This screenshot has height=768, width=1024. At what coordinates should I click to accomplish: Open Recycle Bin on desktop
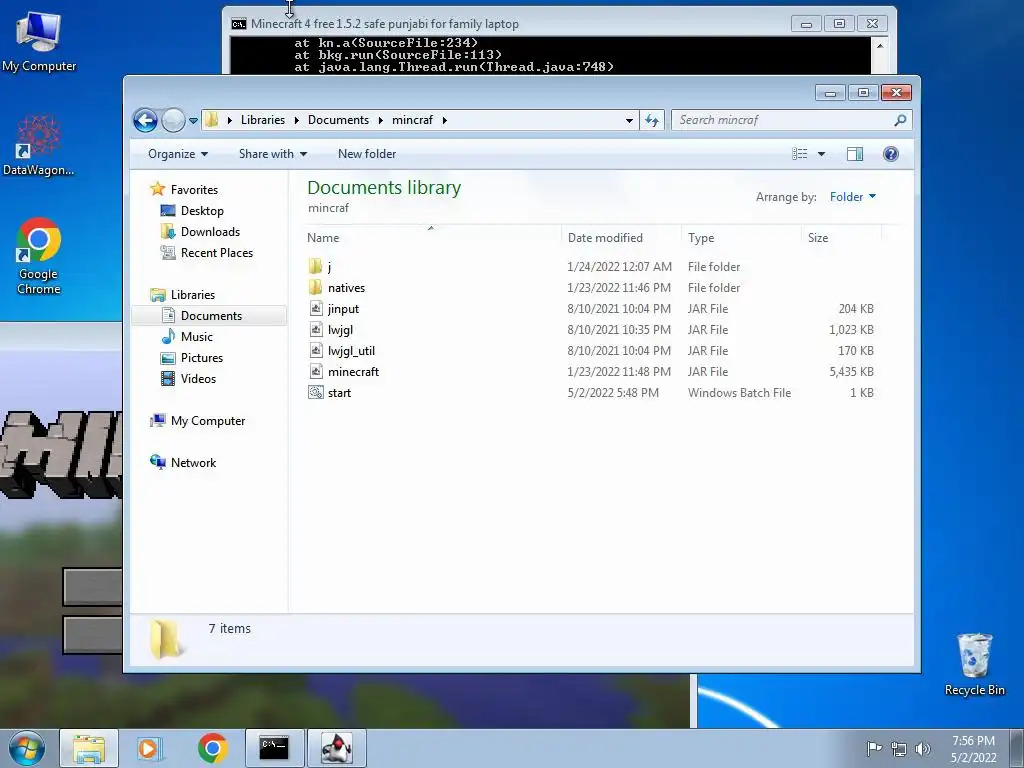tap(974, 665)
